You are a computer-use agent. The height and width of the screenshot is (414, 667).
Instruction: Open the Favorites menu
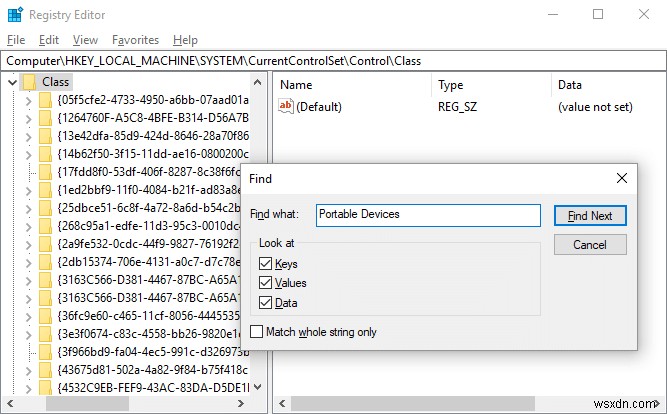tap(135, 40)
